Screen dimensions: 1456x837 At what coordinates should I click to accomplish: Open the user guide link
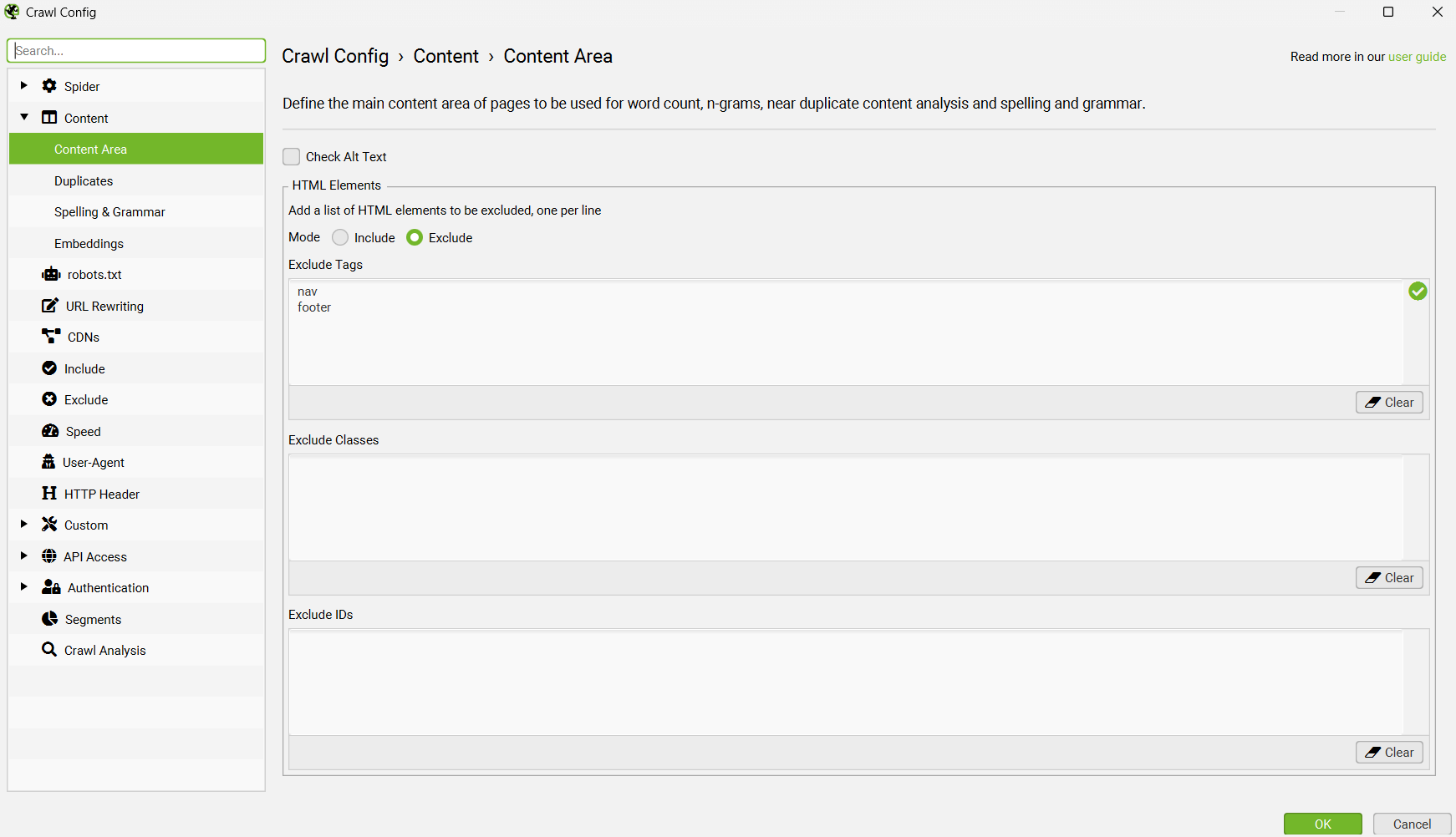pos(1417,57)
